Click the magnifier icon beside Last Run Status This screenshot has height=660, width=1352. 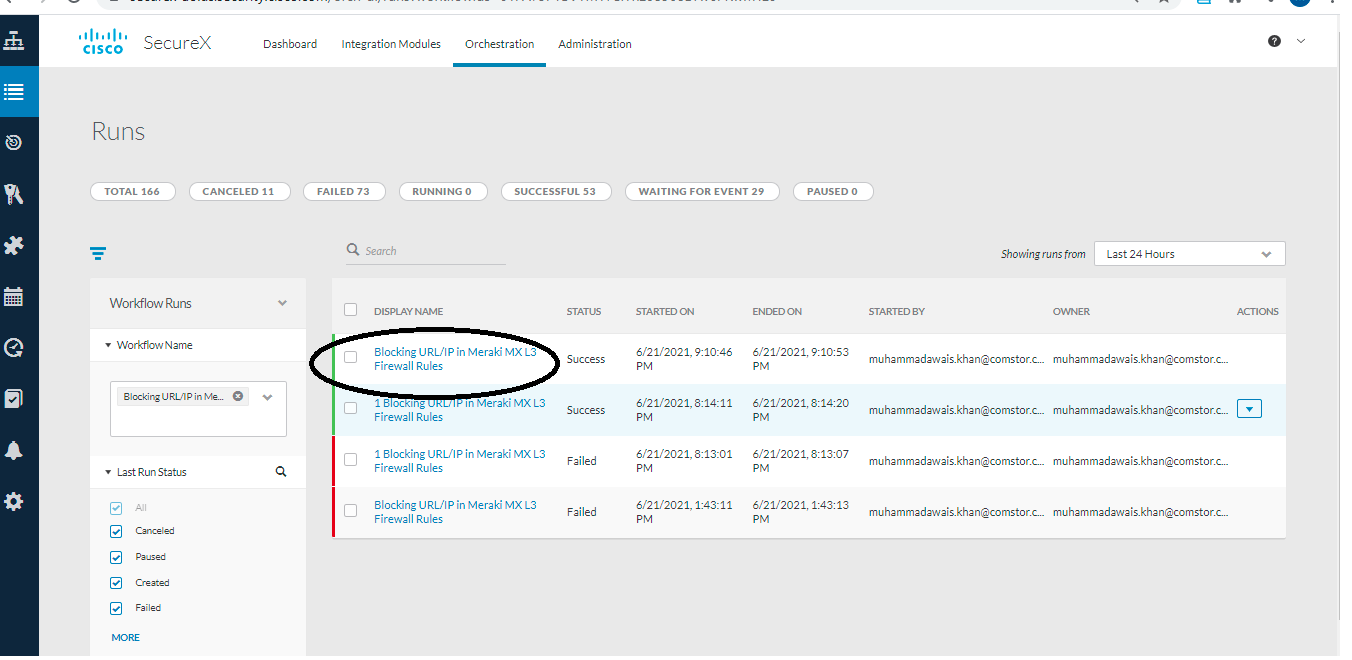pyautogui.click(x=281, y=472)
